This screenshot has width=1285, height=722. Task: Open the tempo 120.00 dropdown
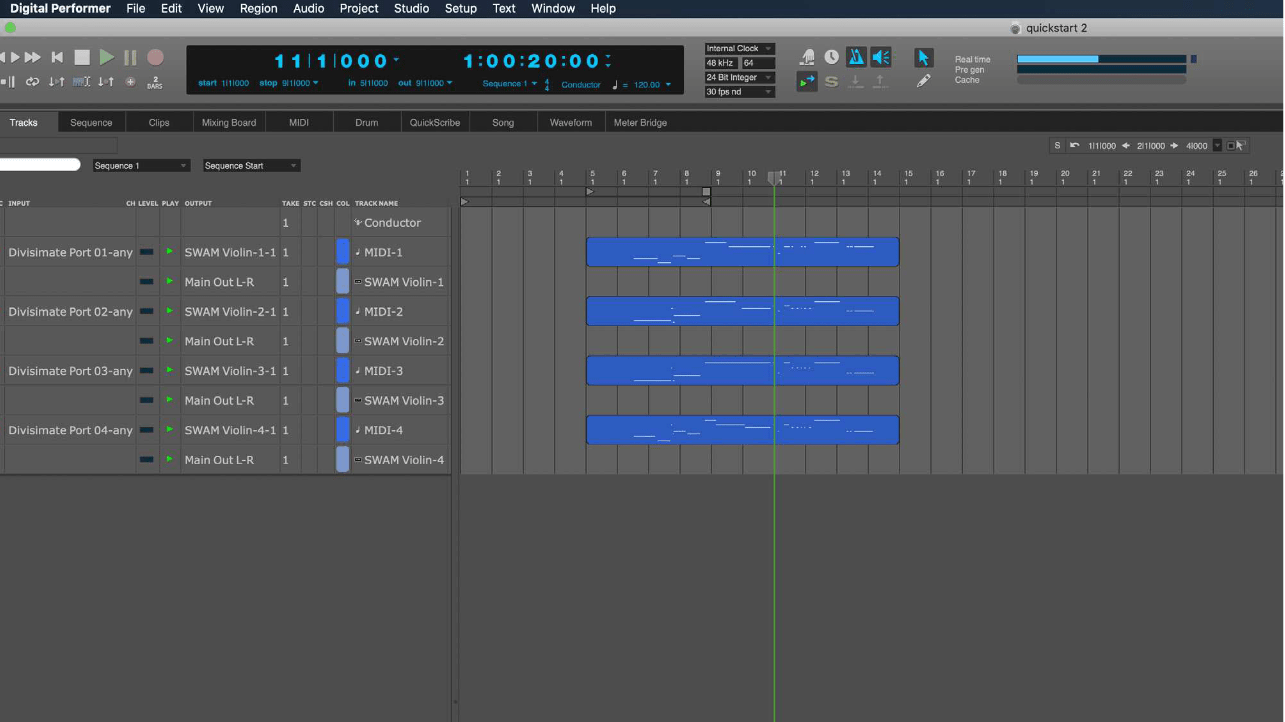669,85
